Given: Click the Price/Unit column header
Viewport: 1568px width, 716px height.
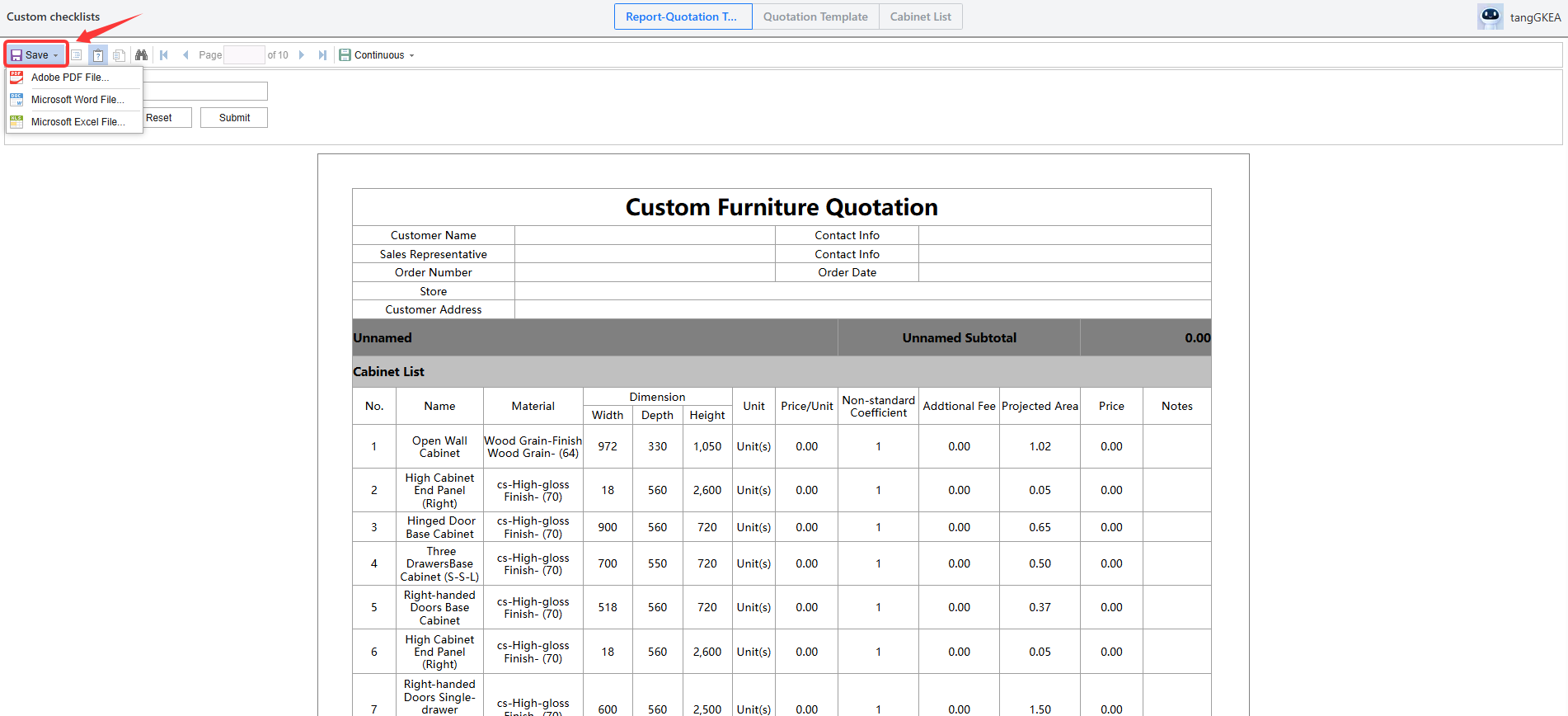Looking at the screenshot, I should coord(807,406).
